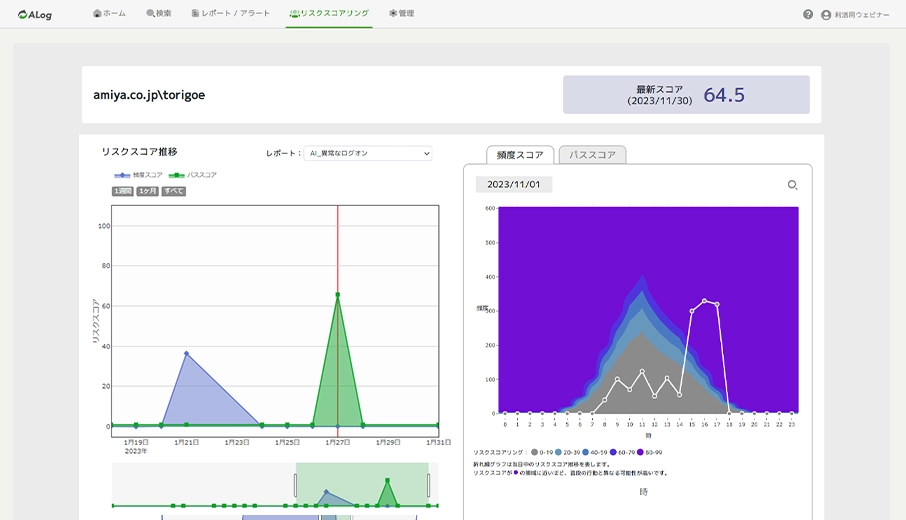The height and width of the screenshot is (520, 906).
Task: Click the 80-99 purple legend swatch
Action: (640, 452)
